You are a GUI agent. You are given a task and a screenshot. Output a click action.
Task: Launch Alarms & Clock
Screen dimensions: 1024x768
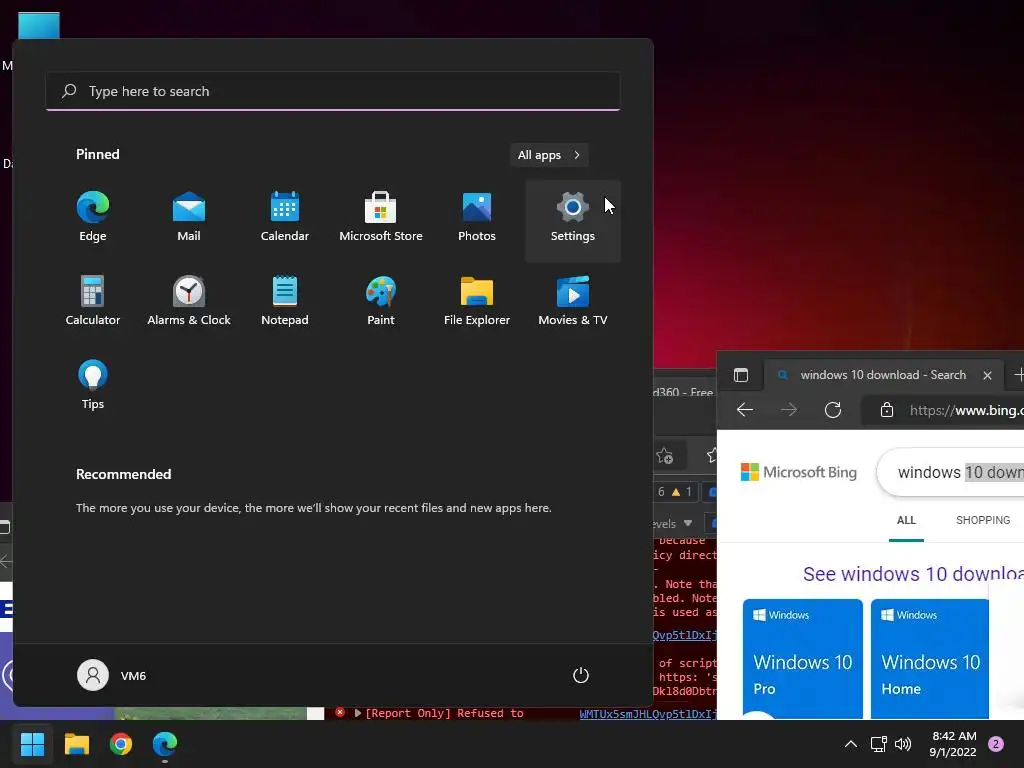[x=189, y=301]
